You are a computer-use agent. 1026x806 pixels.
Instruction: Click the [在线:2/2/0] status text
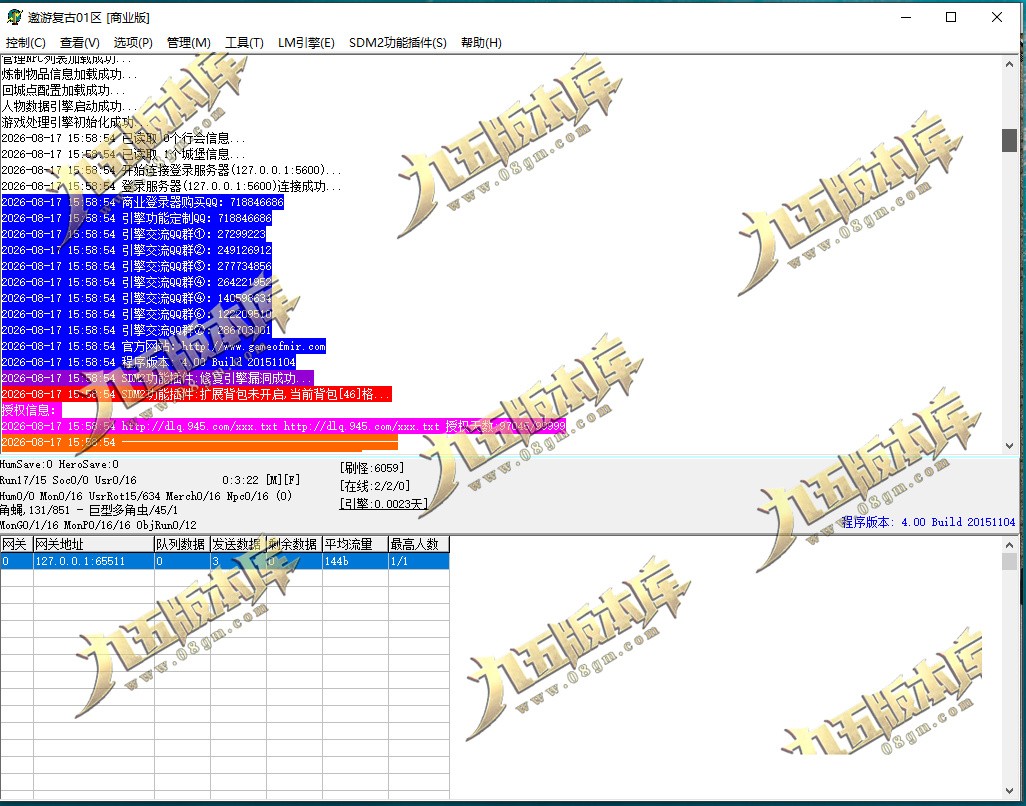375,486
